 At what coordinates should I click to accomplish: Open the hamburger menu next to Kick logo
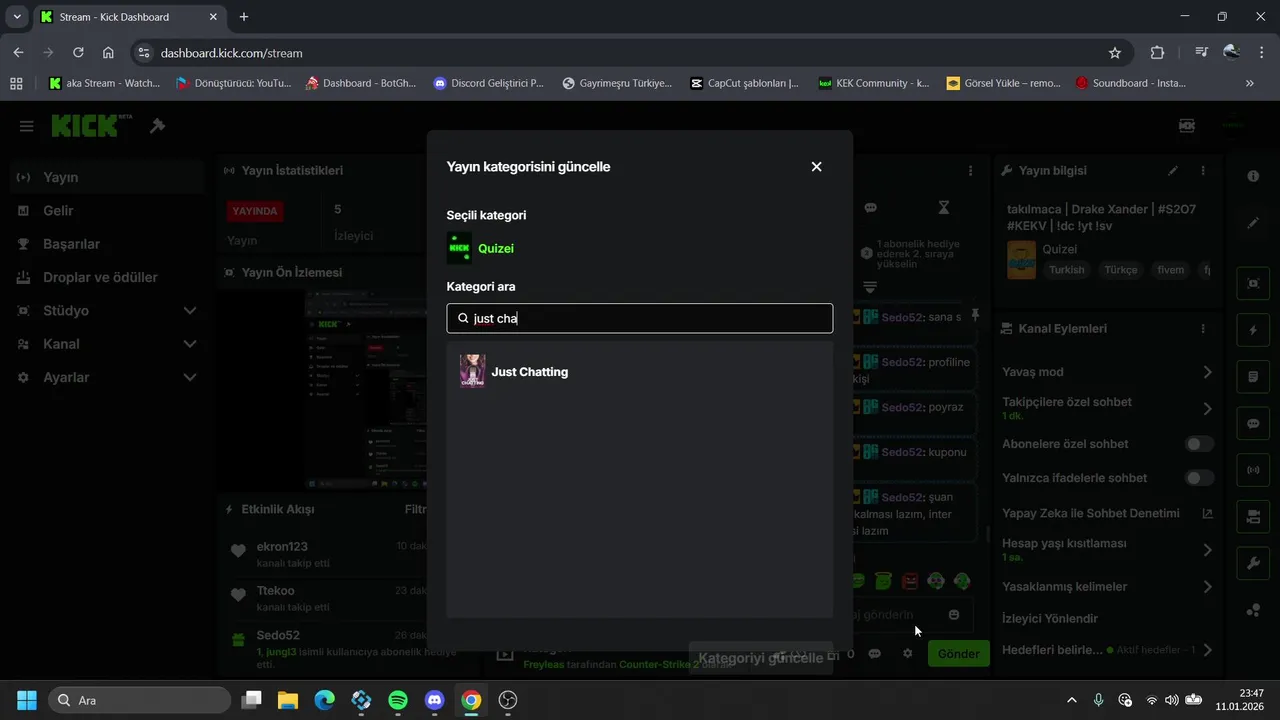27,126
